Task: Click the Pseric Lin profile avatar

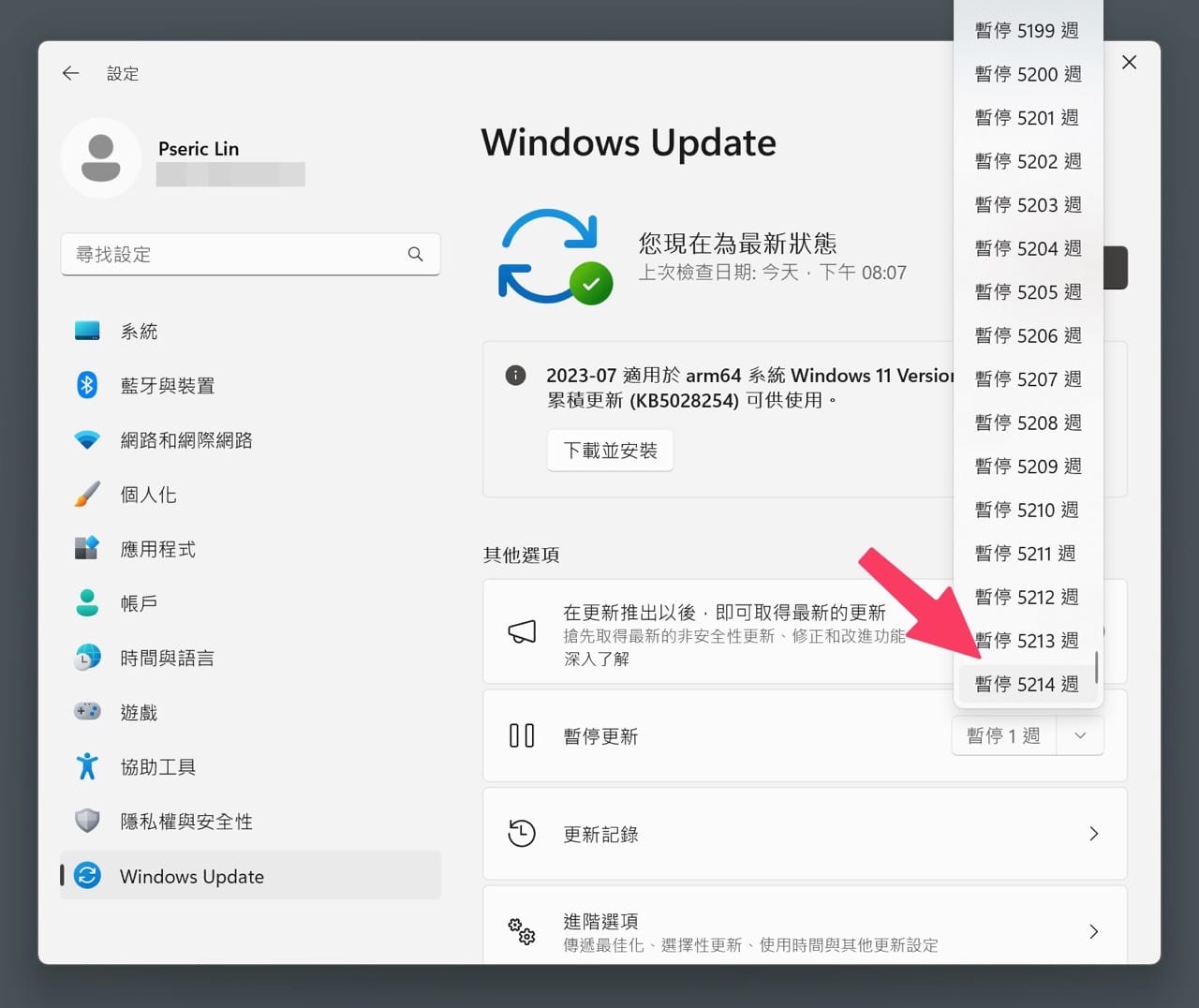Action: pyautogui.click(x=101, y=158)
